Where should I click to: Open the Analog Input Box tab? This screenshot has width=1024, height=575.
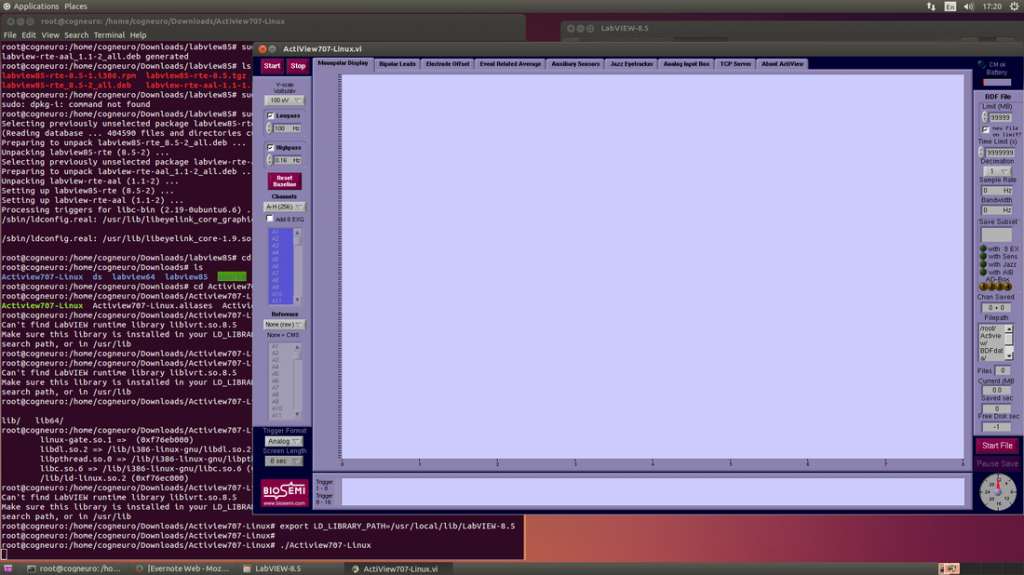coord(686,64)
